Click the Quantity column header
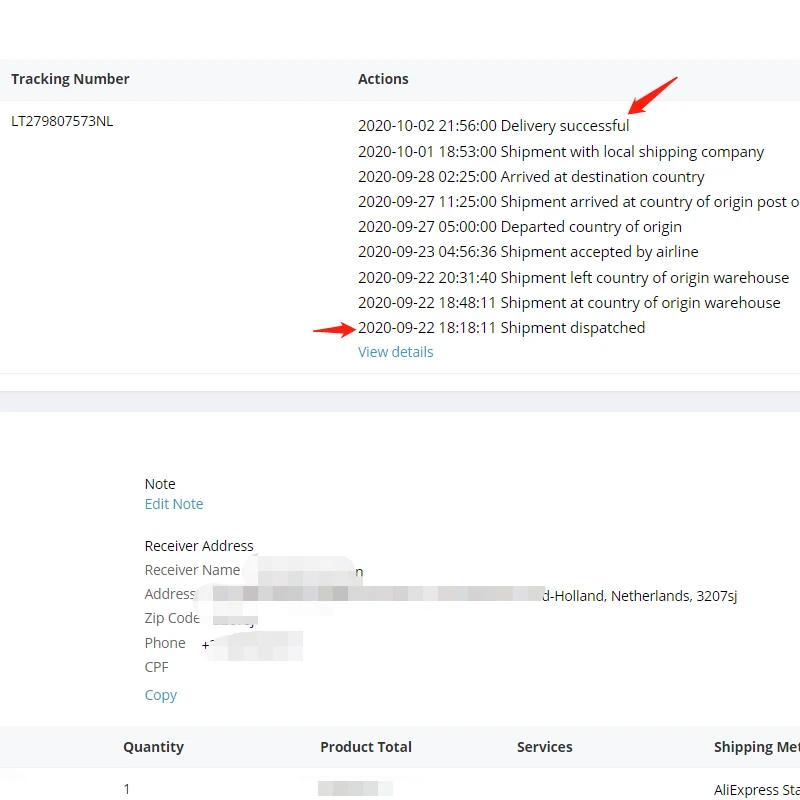The image size is (800, 800). tap(153, 747)
